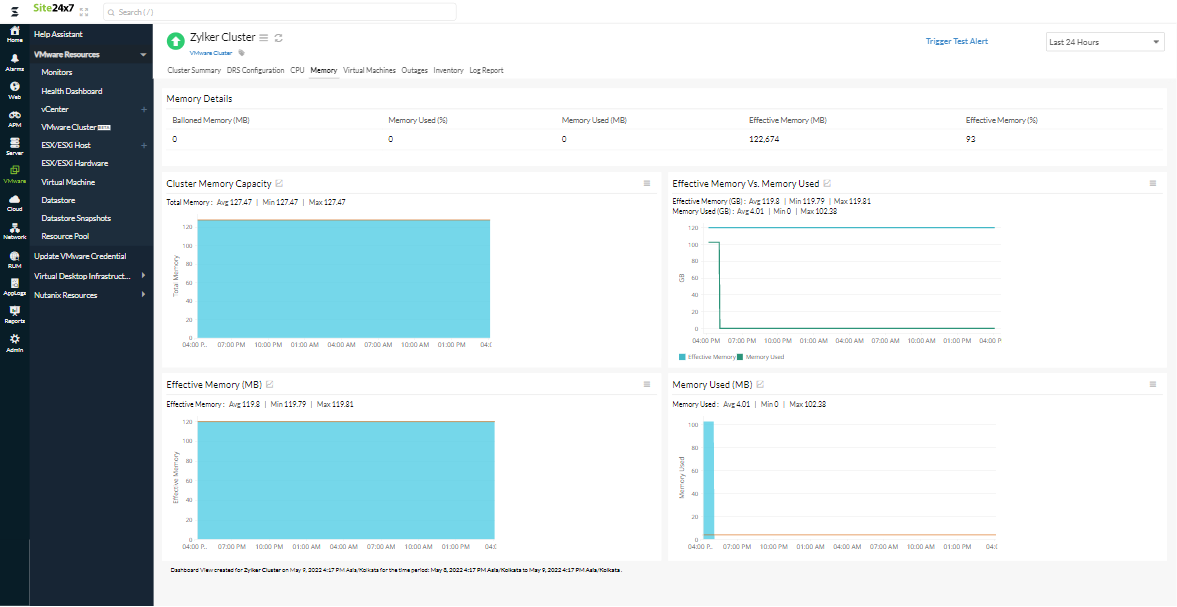Click edit icon next to Effective Memory (MB)
This screenshot has height=607, width=1177.
pos(270,385)
